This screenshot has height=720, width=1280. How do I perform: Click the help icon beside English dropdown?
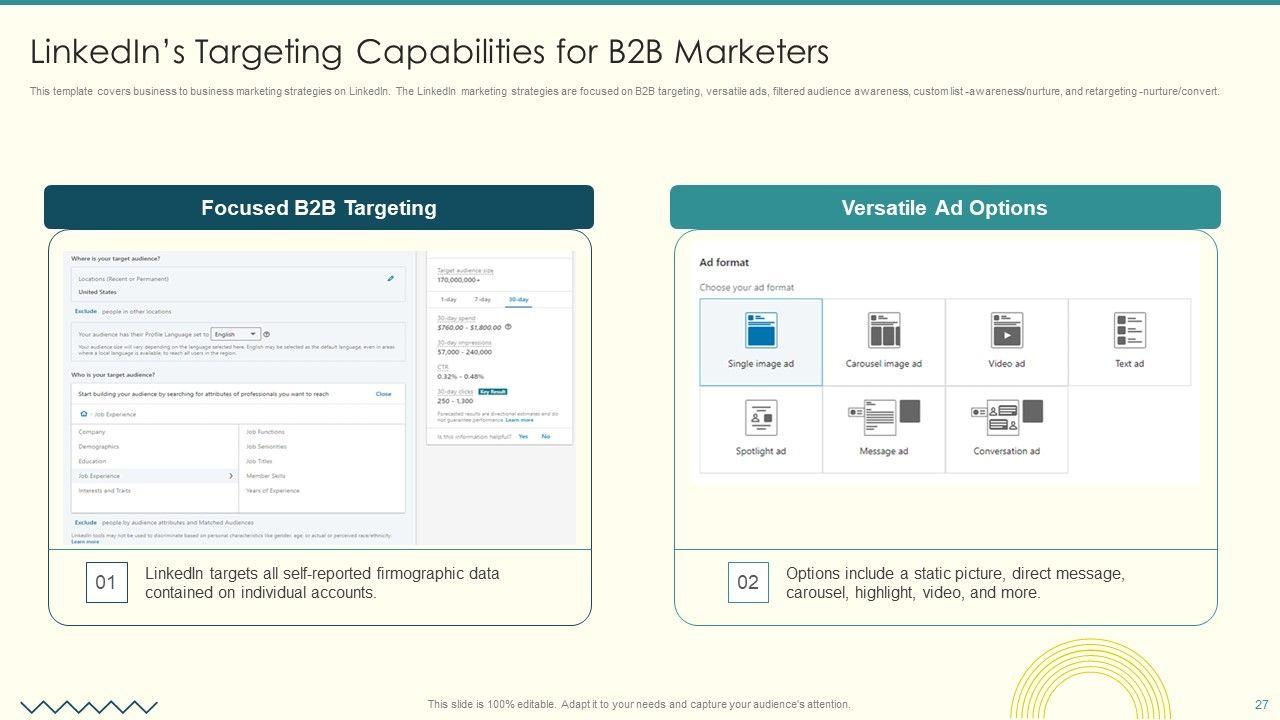click(x=267, y=334)
